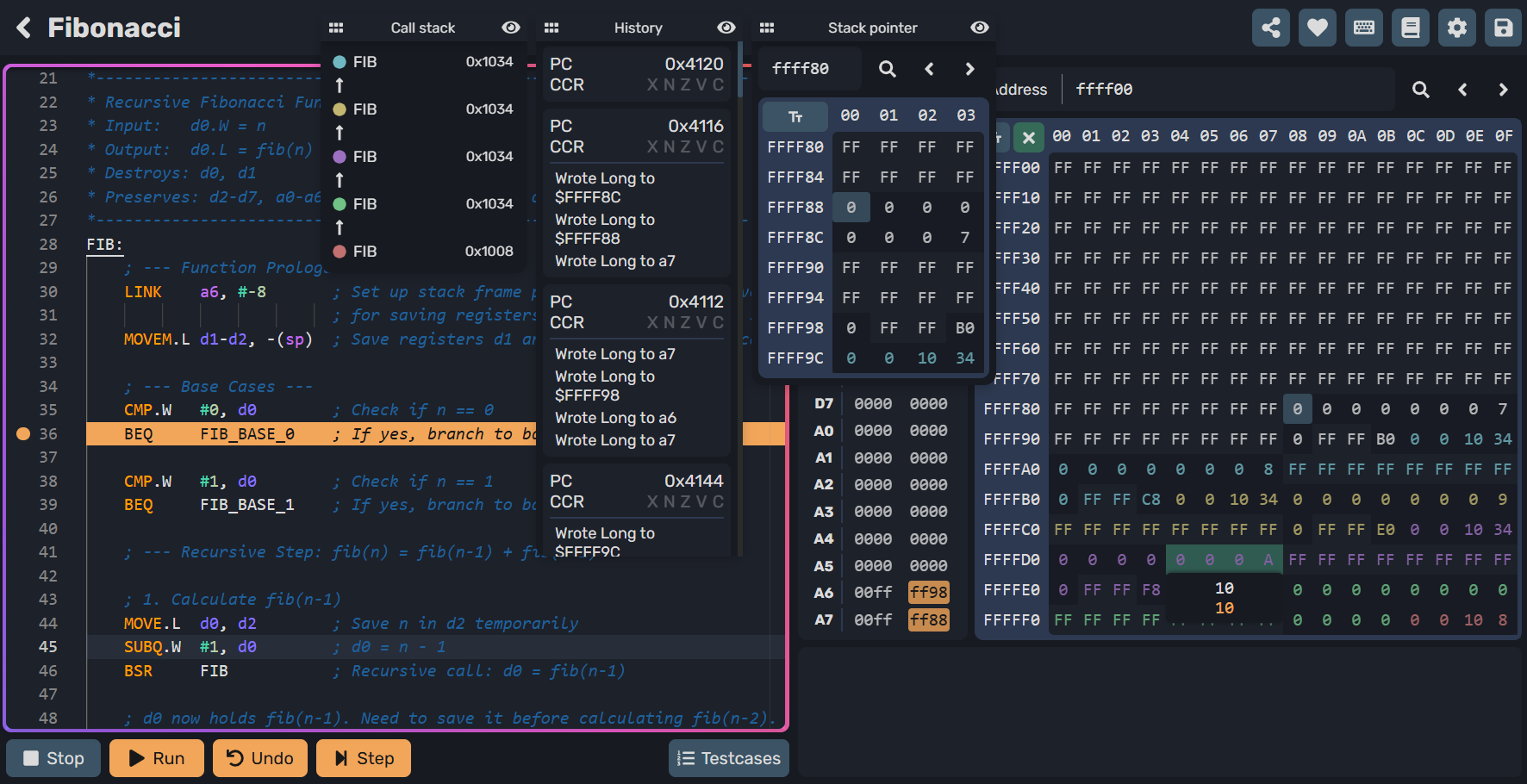Screen dimensions: 1527x784
Task: Open the documentation book icon
Action: (x=1411, y=28)
